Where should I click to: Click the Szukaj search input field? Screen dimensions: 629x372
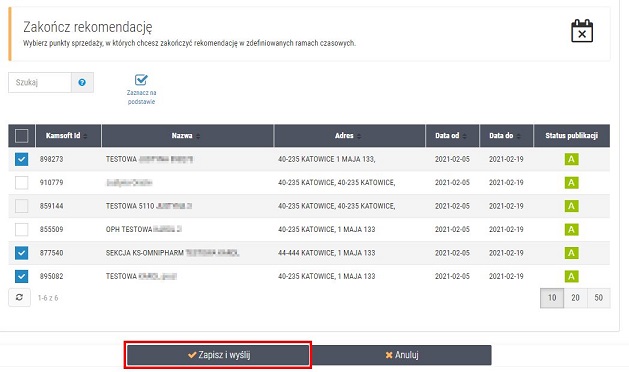pos(40,82)
